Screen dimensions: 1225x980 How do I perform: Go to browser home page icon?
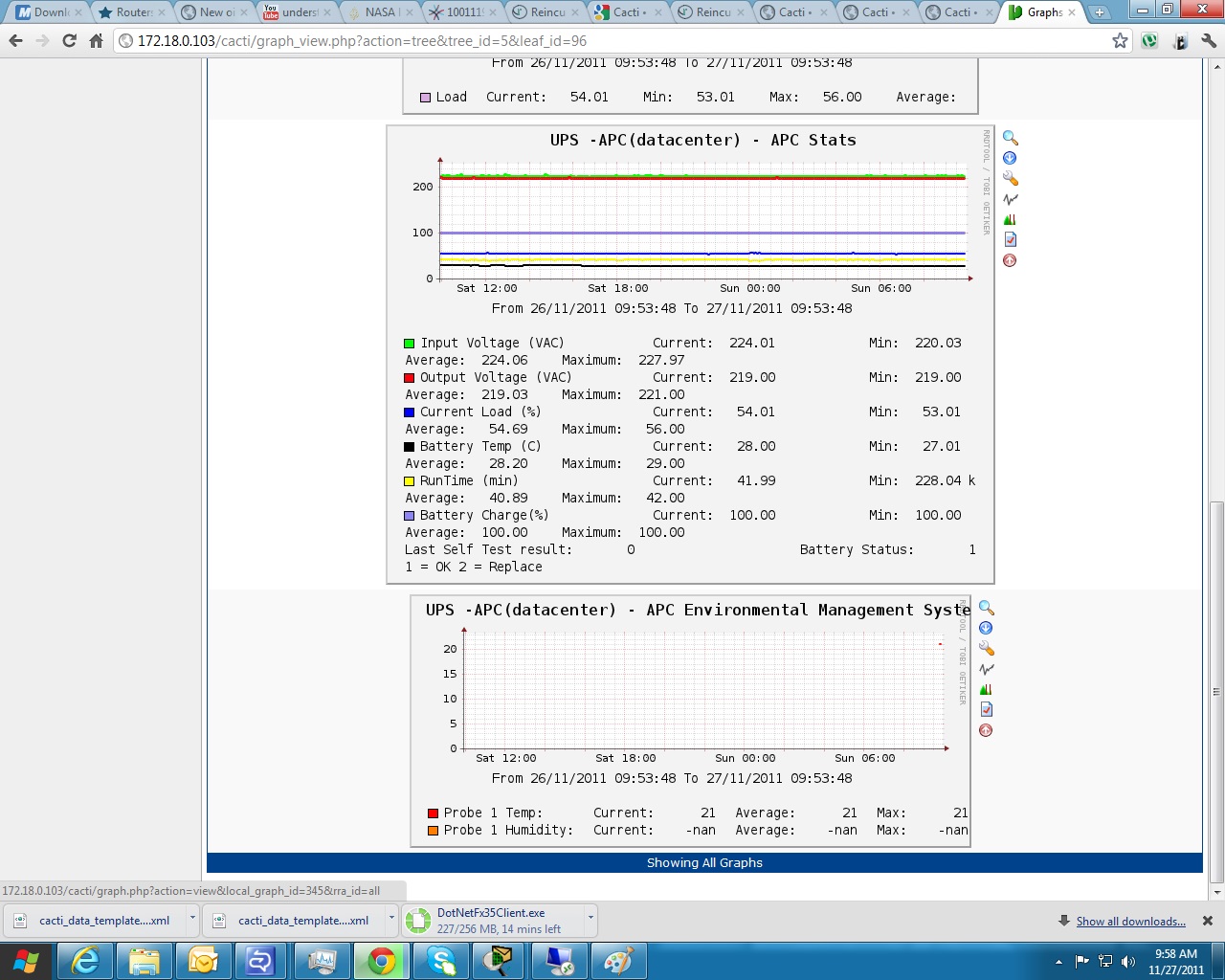click(96, 40)
